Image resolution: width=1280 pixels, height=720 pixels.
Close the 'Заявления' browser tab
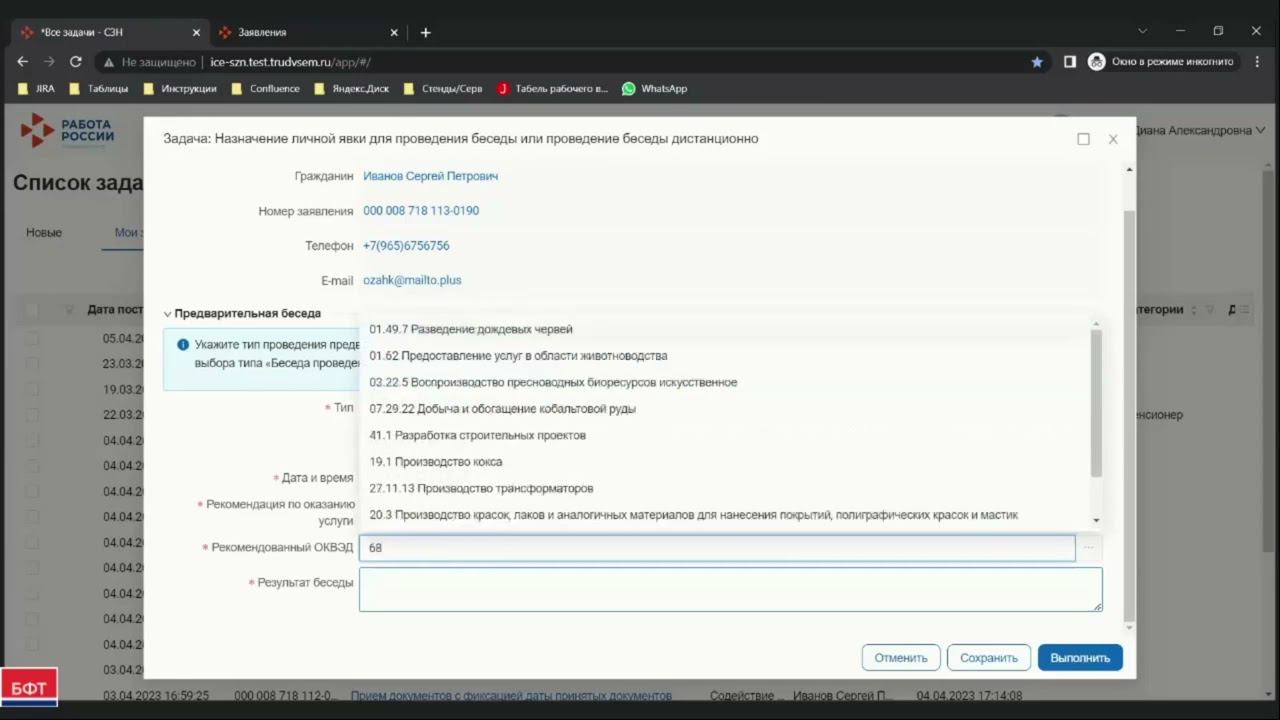coord(394,32)
